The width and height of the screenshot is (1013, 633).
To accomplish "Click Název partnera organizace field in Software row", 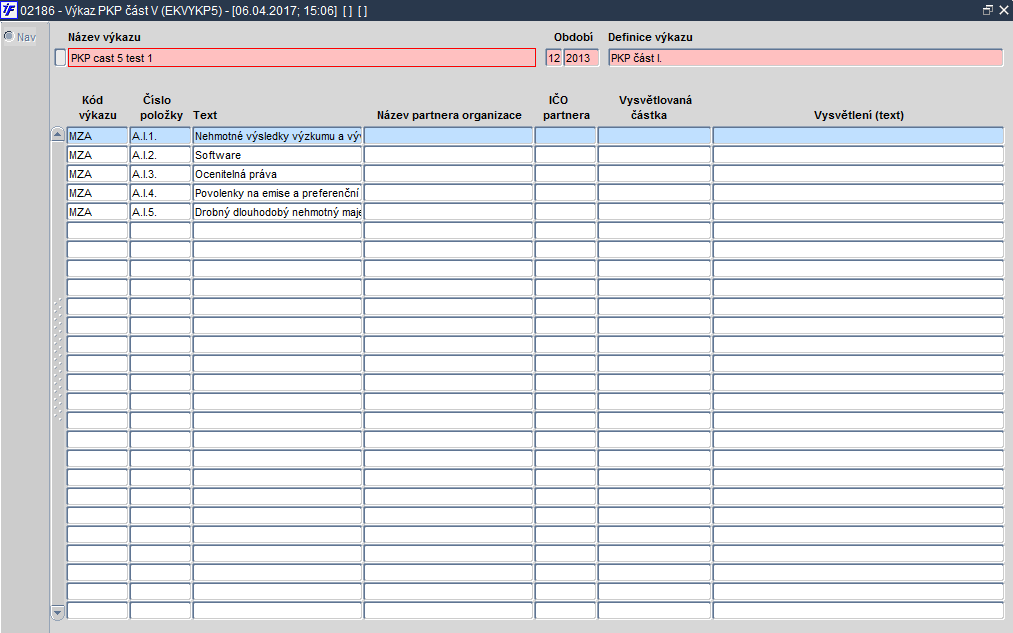I will point(448,154).
